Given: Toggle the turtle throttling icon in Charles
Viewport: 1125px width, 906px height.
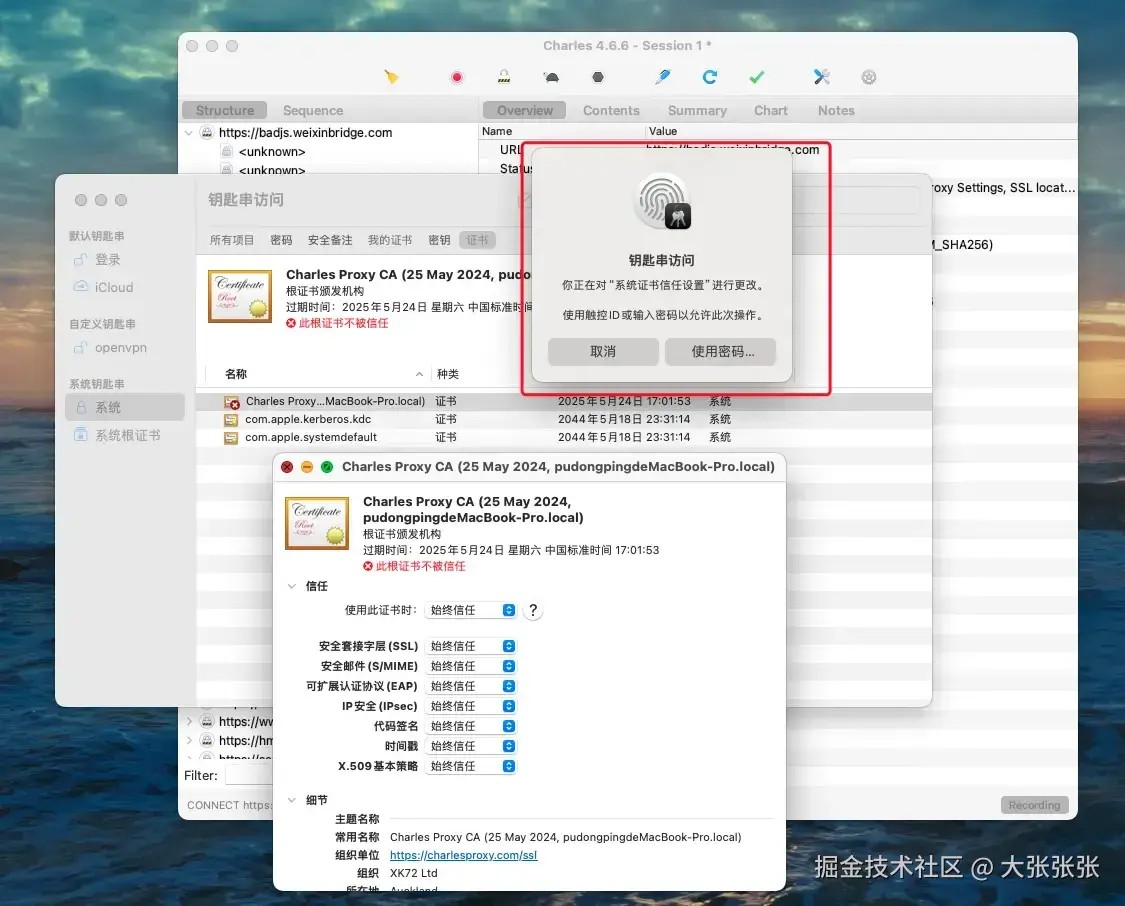Looking at the screenshot, I should point(551,77).
